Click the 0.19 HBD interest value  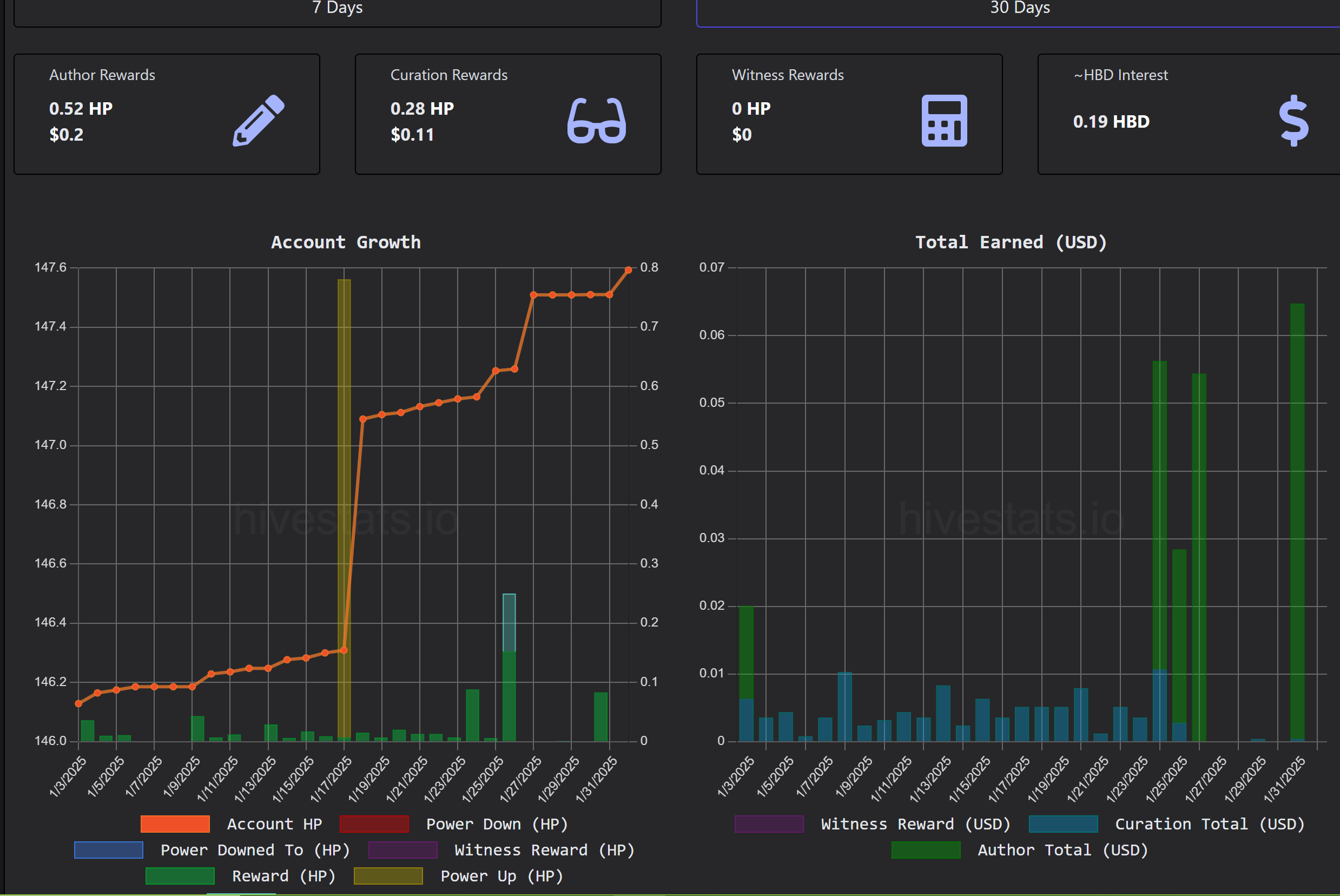(1111, 122)
